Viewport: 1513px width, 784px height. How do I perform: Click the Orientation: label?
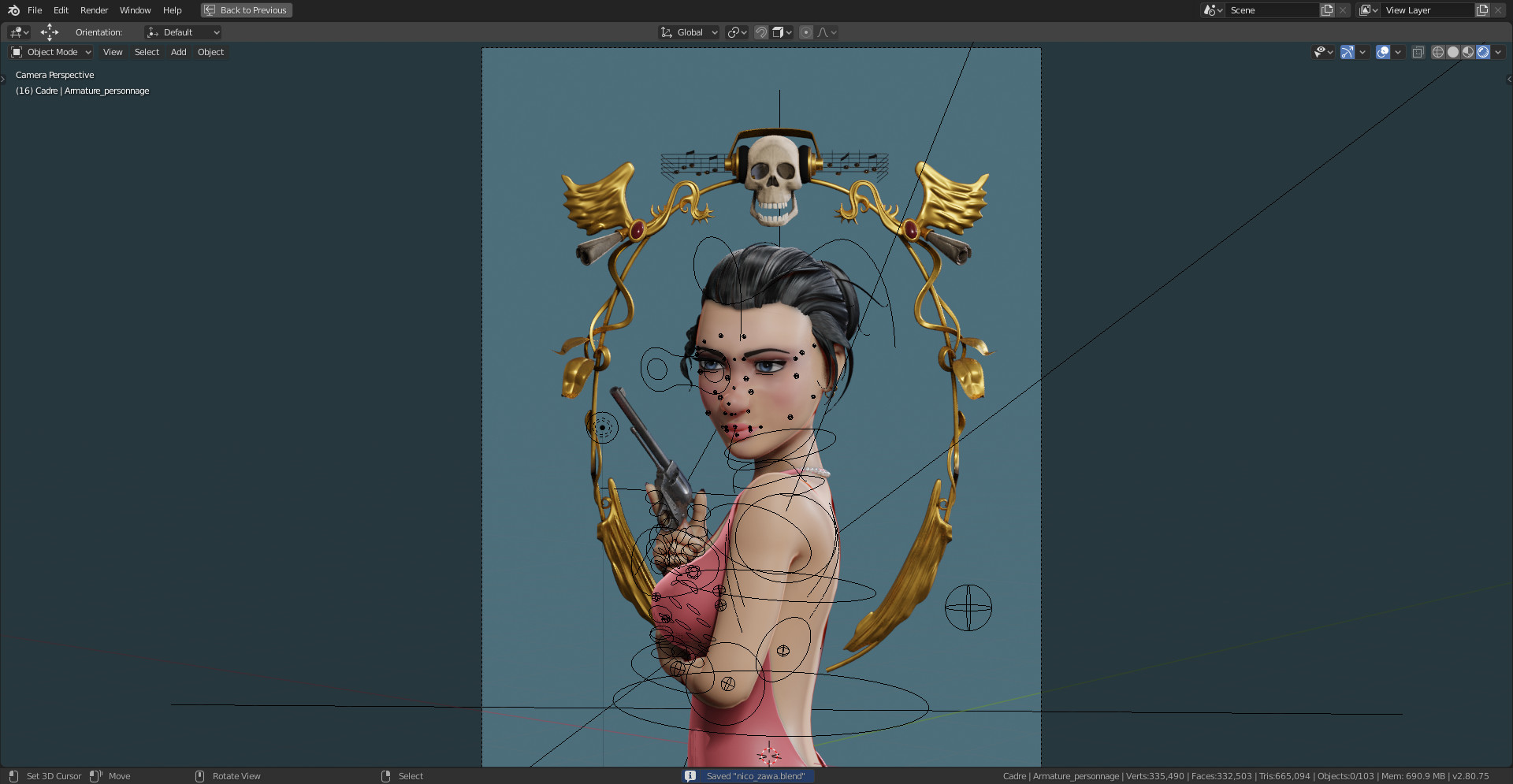tap(99, 32)
